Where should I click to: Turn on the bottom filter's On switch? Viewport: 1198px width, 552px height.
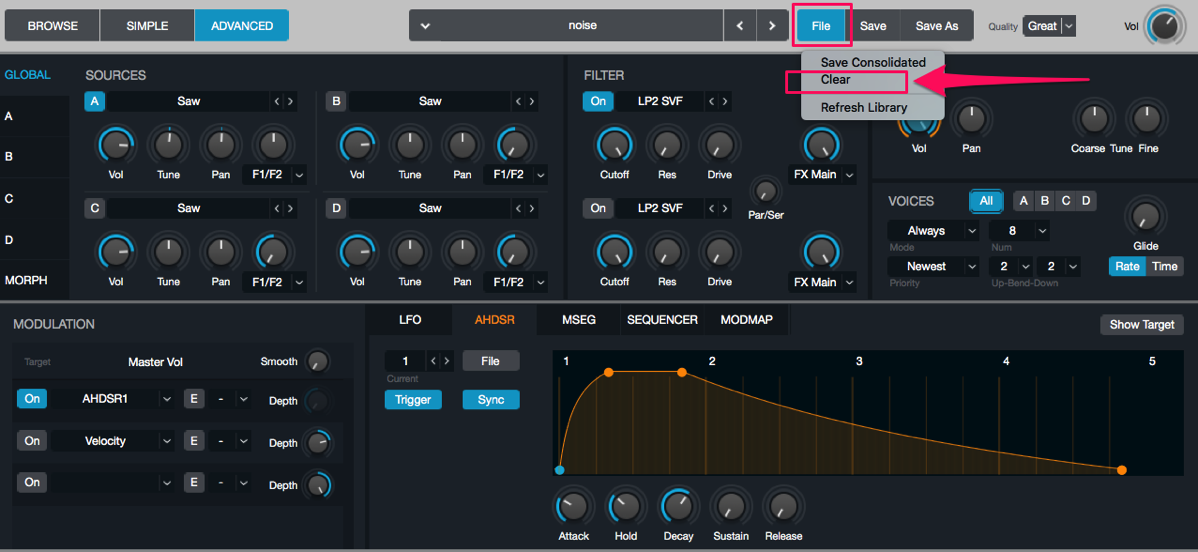tap(597, 208)
